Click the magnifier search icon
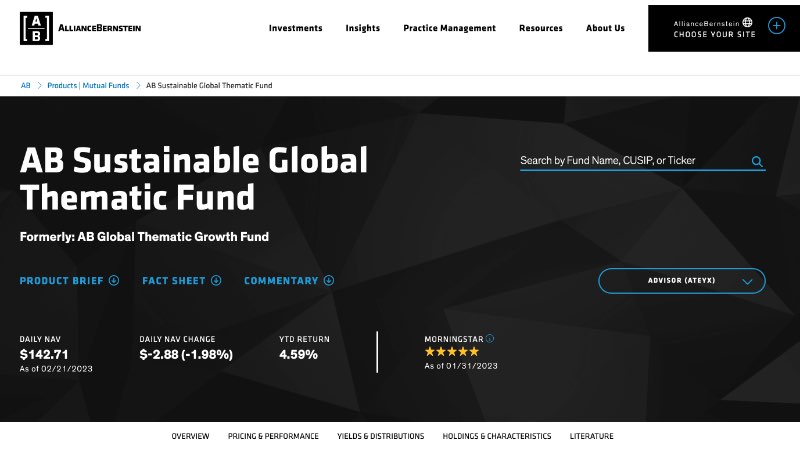800x451 pixels. click(x=757, y=161)
